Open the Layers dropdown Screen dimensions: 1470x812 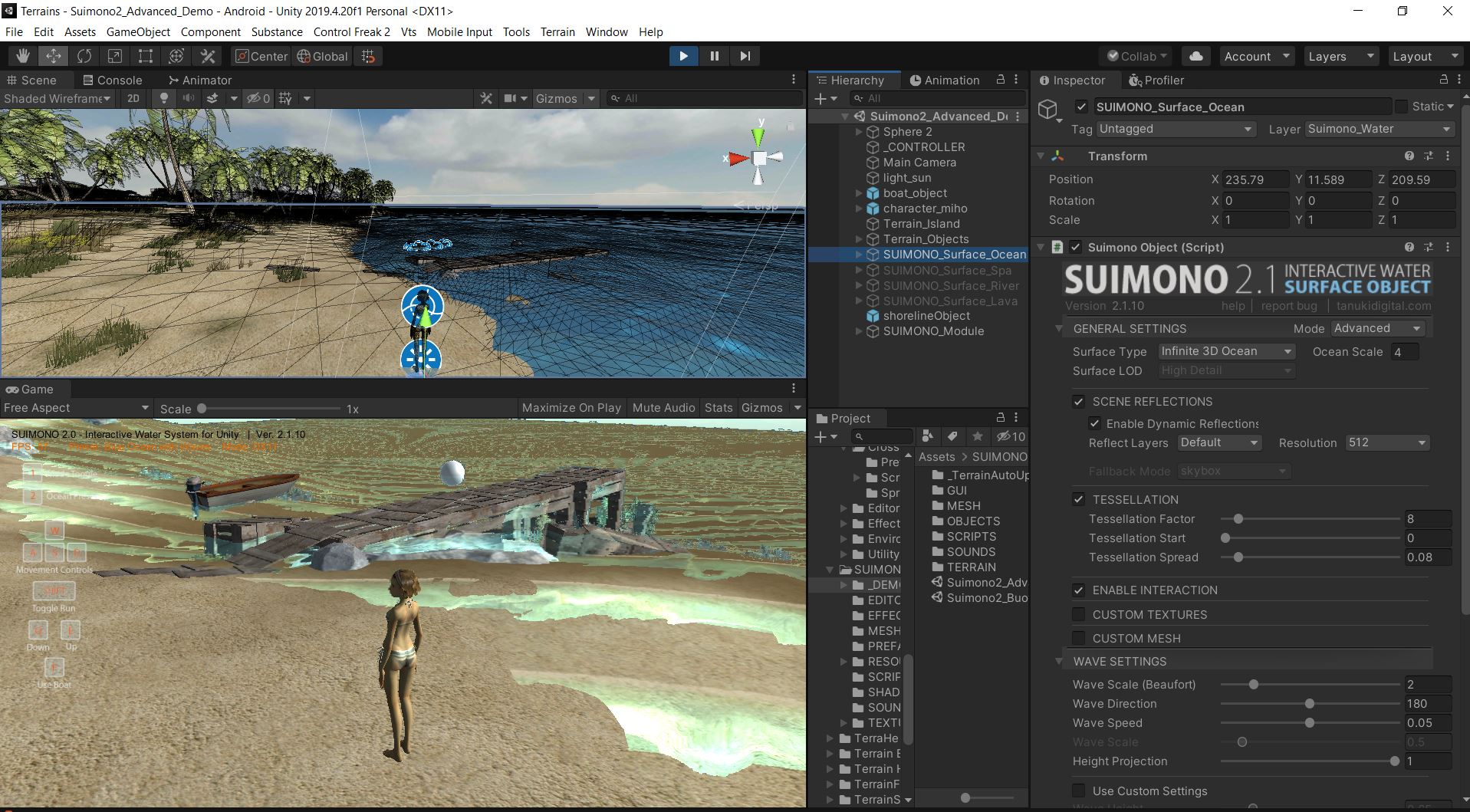(1340, 56)
